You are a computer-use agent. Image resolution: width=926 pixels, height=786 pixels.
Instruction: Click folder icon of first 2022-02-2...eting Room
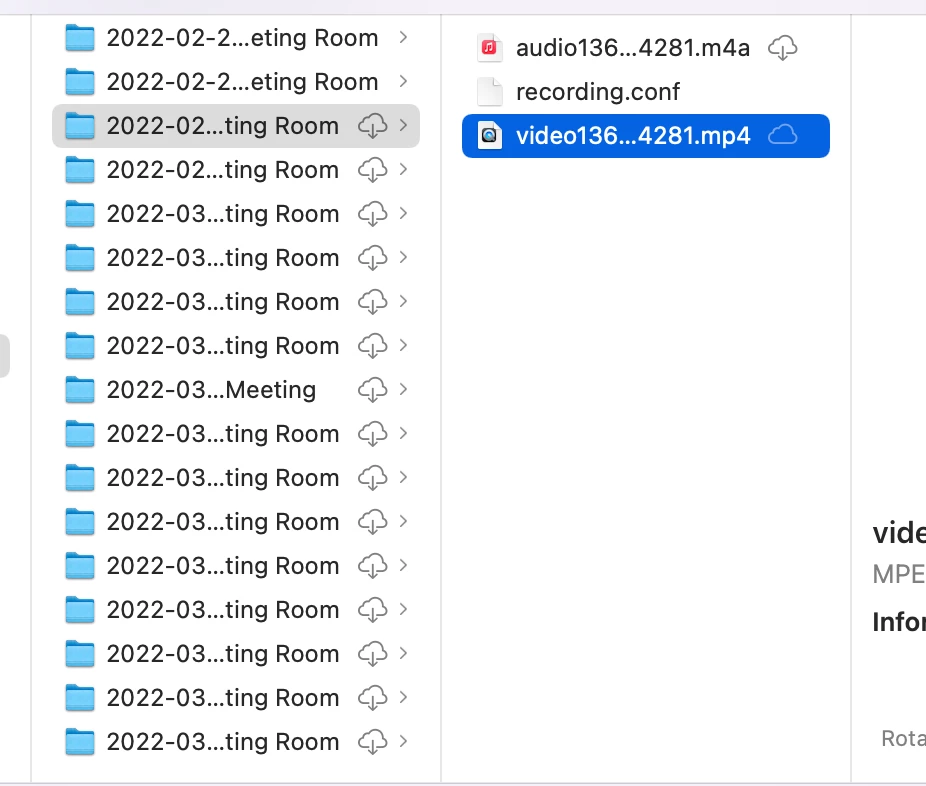(80, 38)
